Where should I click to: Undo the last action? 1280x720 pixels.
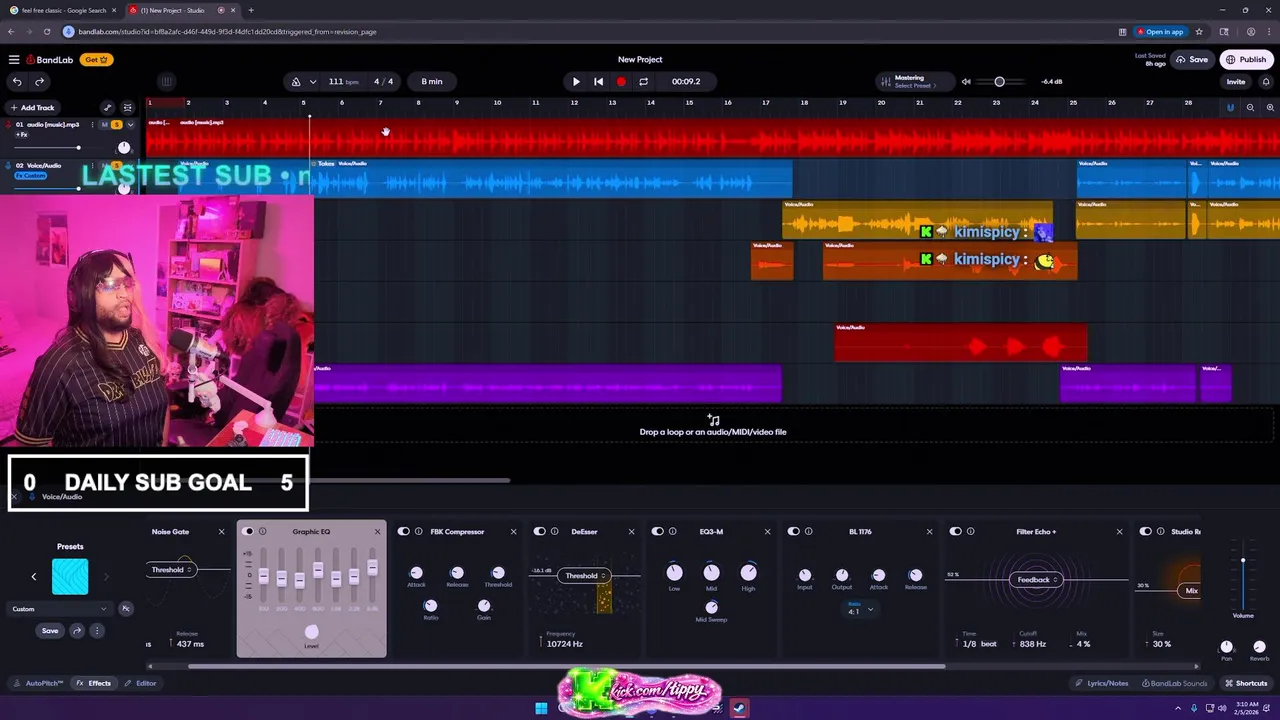click(17, 82)
